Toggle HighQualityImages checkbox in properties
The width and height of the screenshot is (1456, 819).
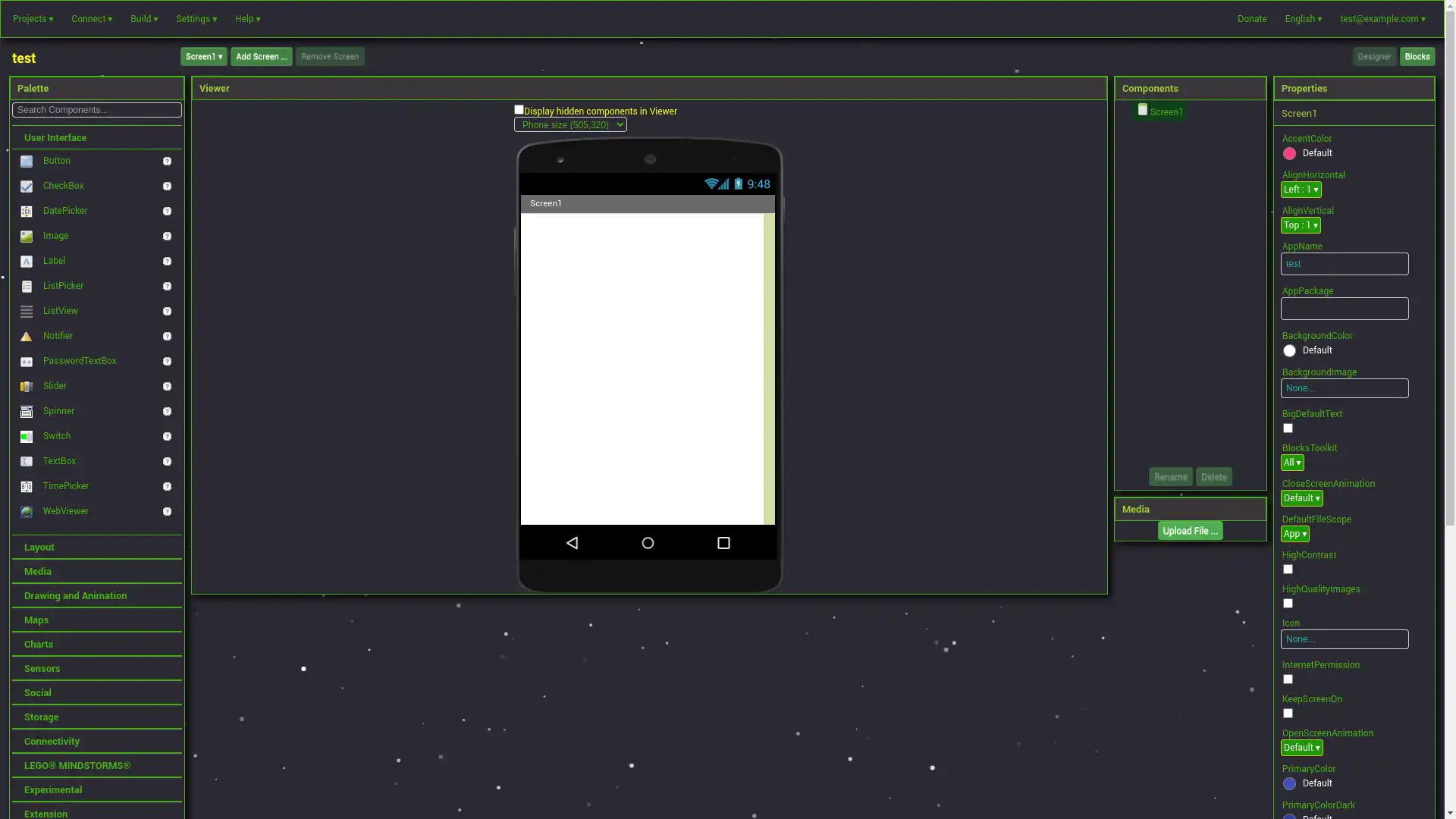(x=1288, y=603)
